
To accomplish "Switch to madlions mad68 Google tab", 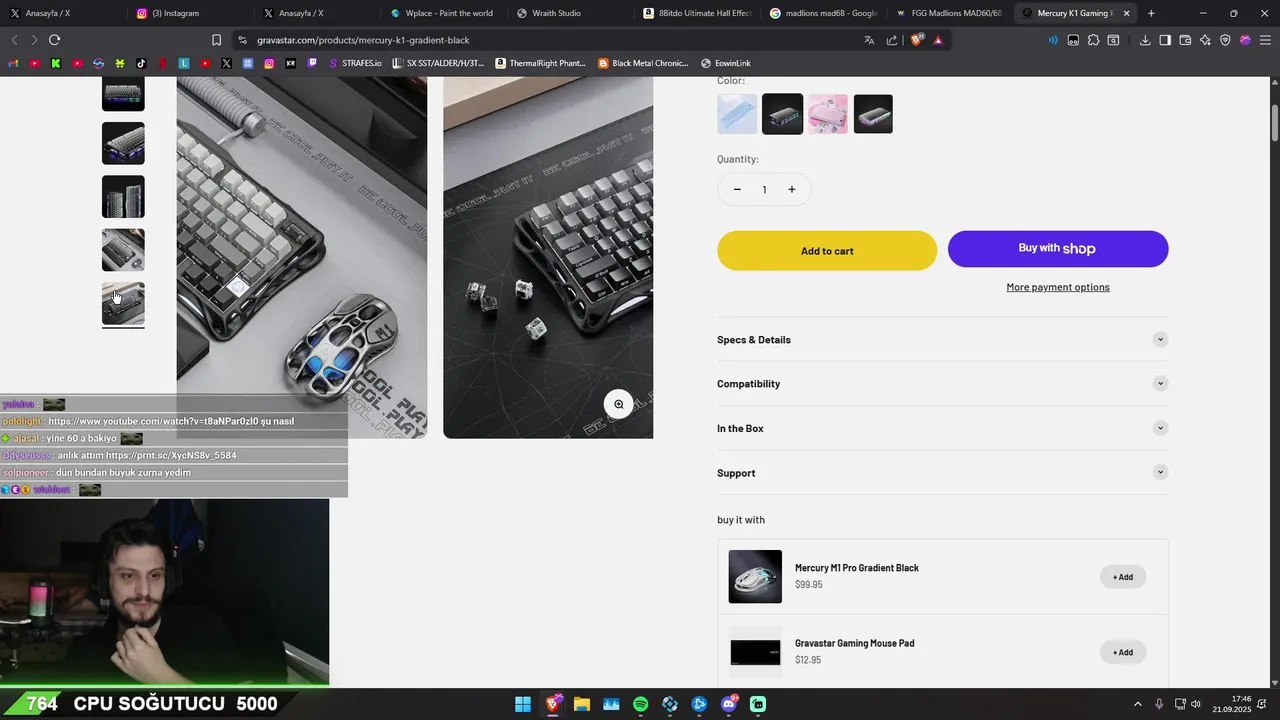I will (822, 13).
